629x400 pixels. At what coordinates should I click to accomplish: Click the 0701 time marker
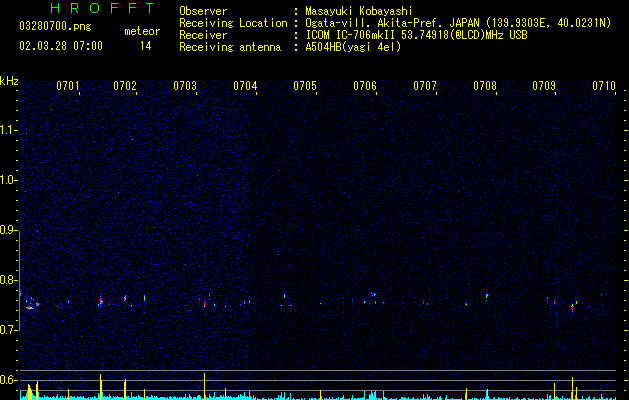67,86
